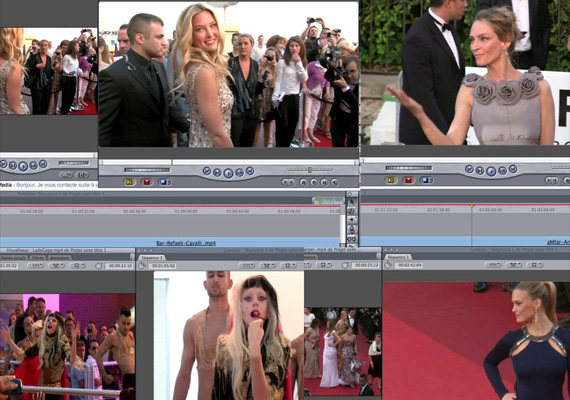Choose the Slip tool in tool palette
570x400 pixels.
pyautogui.click(x=352, y=239)
